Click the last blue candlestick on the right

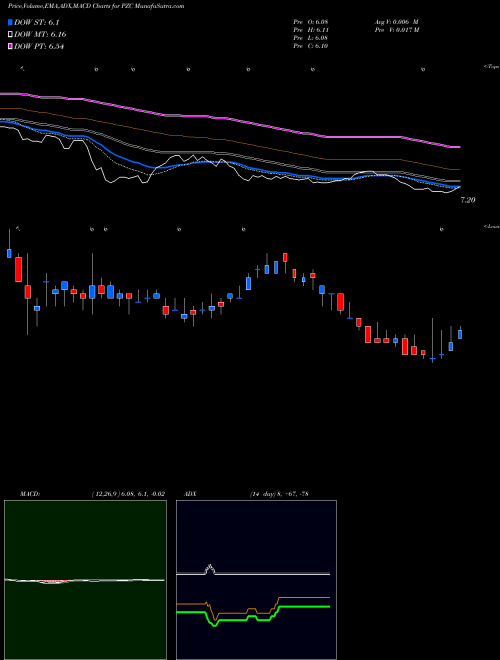click(x=460, y=334)
